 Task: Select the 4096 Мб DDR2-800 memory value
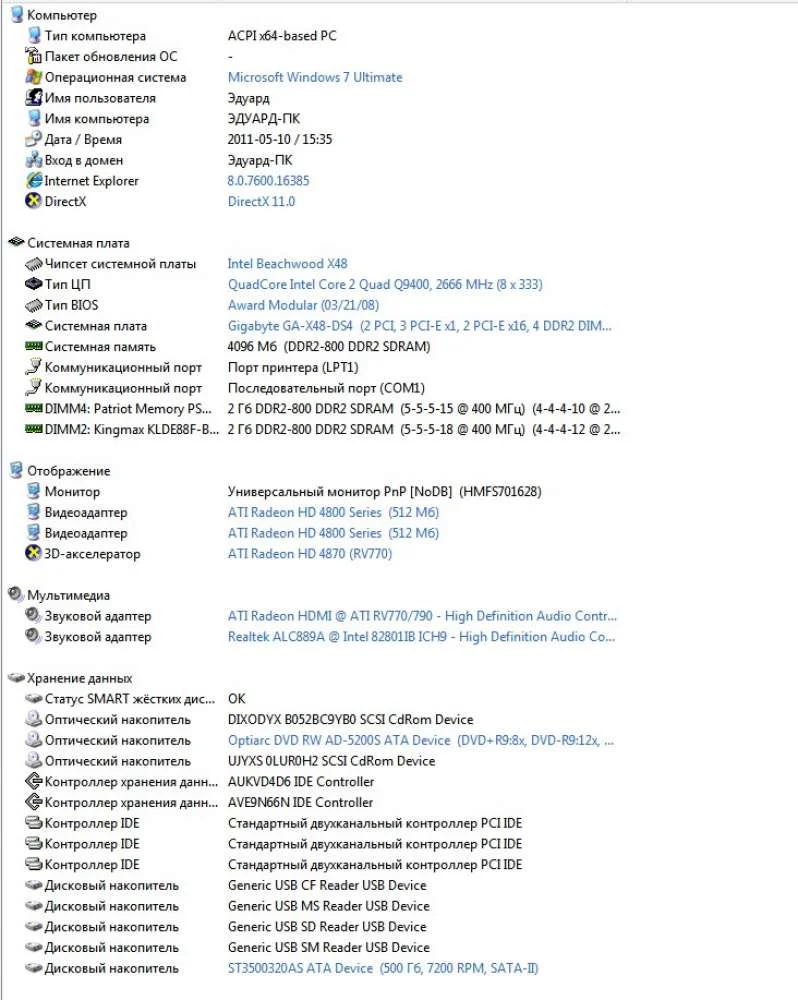coord(329,346)
